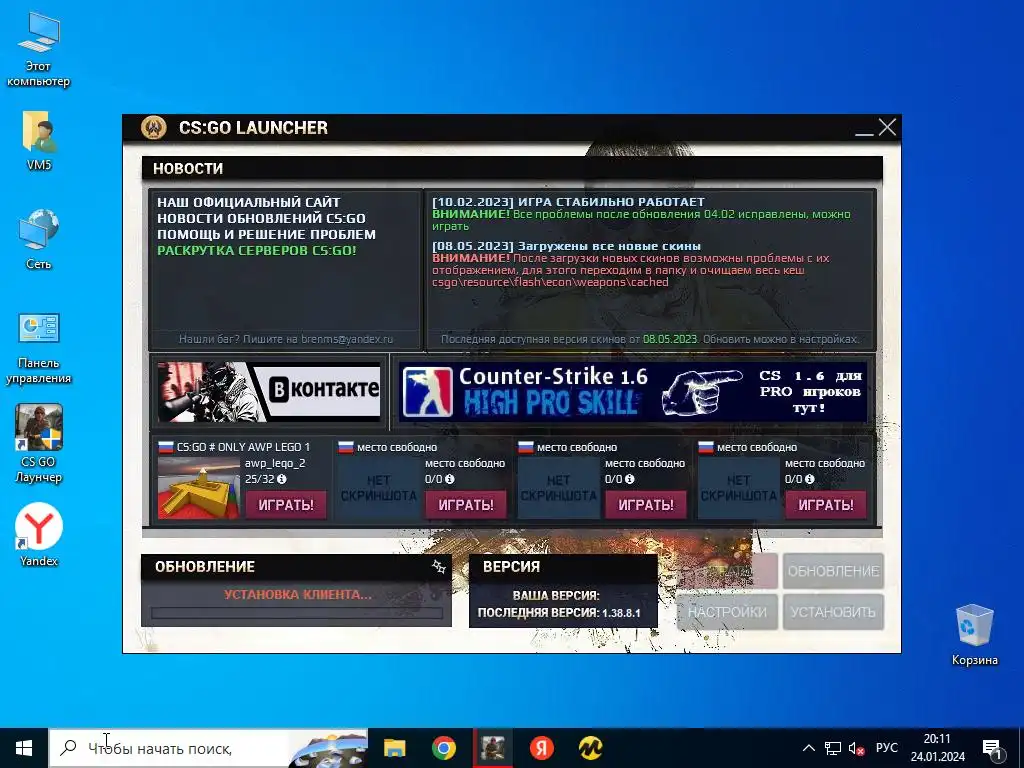Click the [10.02.2023] ИГРА СТАБИЛЬНО РАБОТАЕТ headline
Image resolution: width=1024 pixels, height=768 pixels.
[568, 202]
